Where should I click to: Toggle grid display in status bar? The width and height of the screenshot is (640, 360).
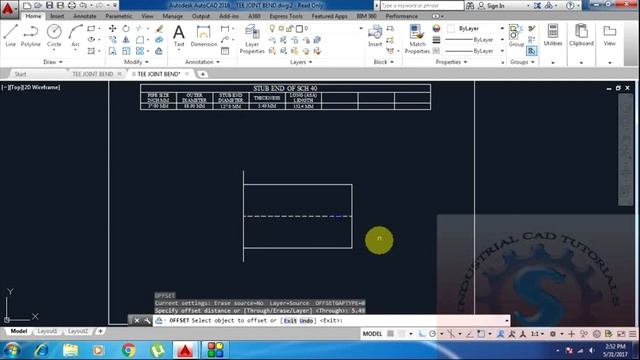[391, 334]
